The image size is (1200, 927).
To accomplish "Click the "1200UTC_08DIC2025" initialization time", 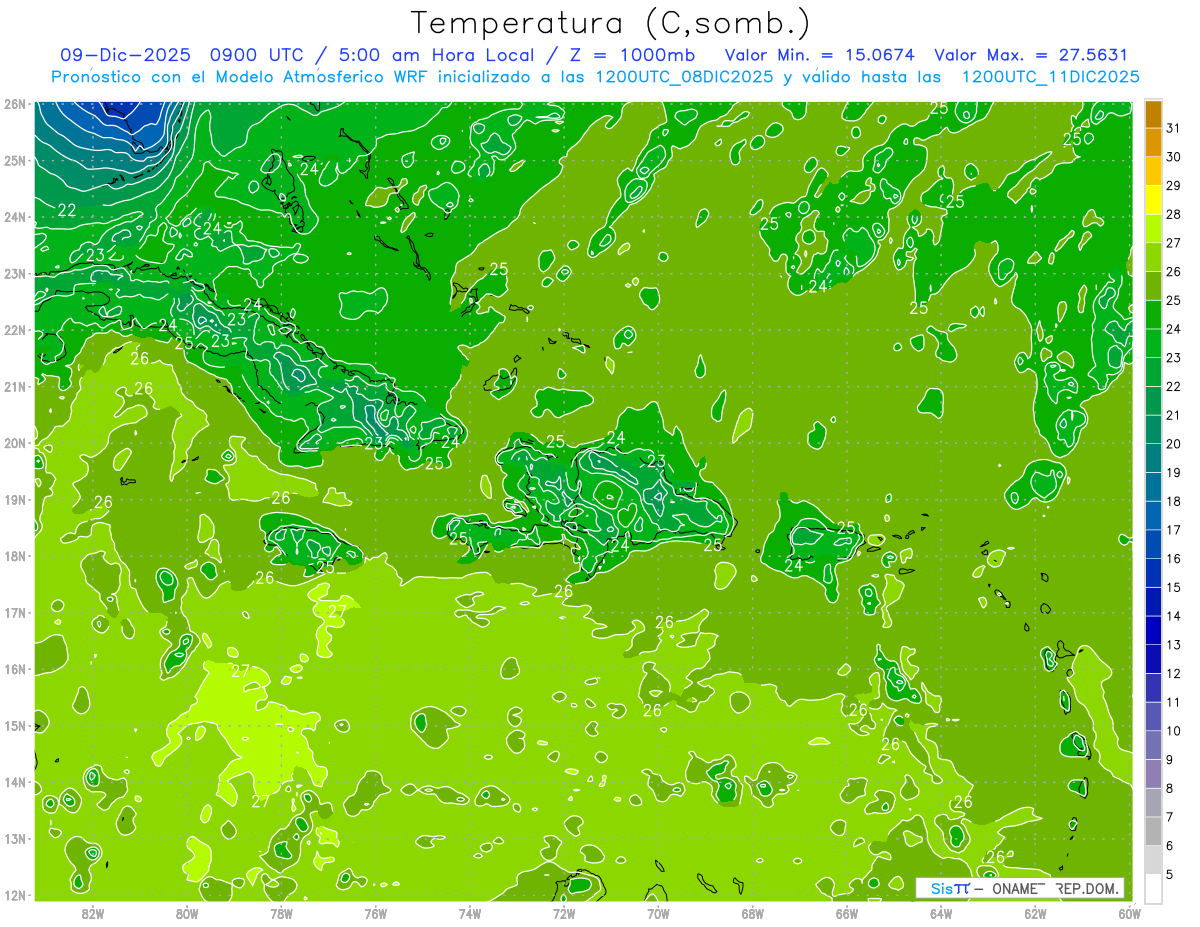I will (x=684, y=77).
